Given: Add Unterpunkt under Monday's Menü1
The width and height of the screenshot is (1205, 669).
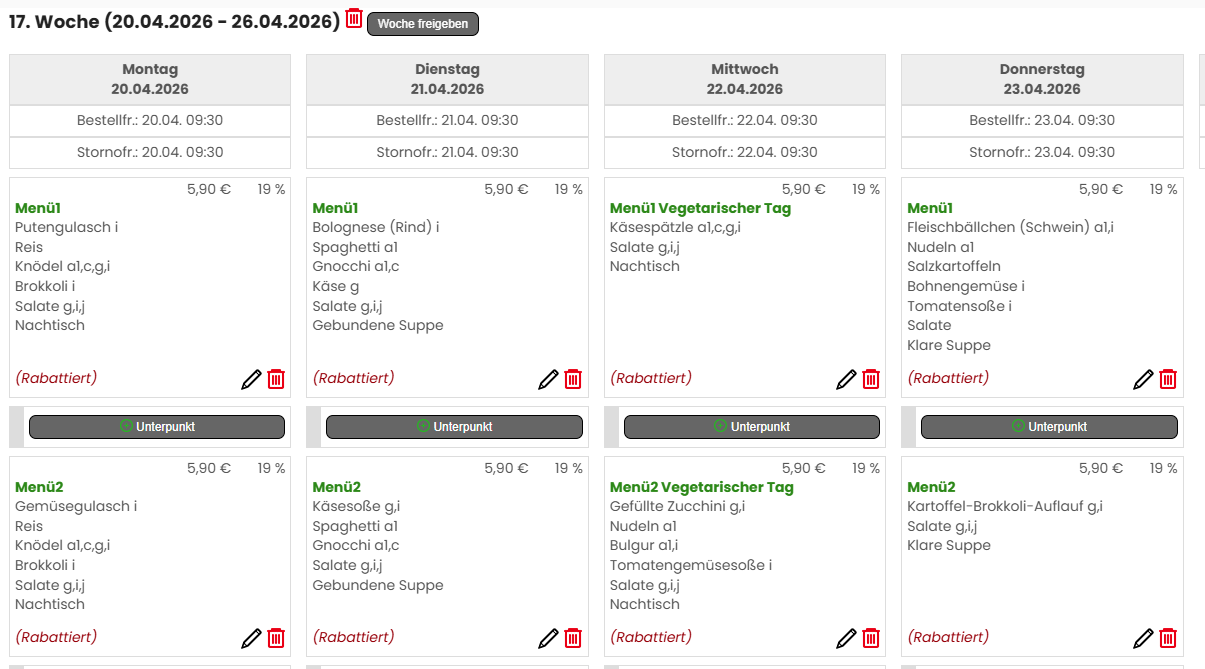Looking at the screenshot, I should pyautogui.click(x=157, y=427).
